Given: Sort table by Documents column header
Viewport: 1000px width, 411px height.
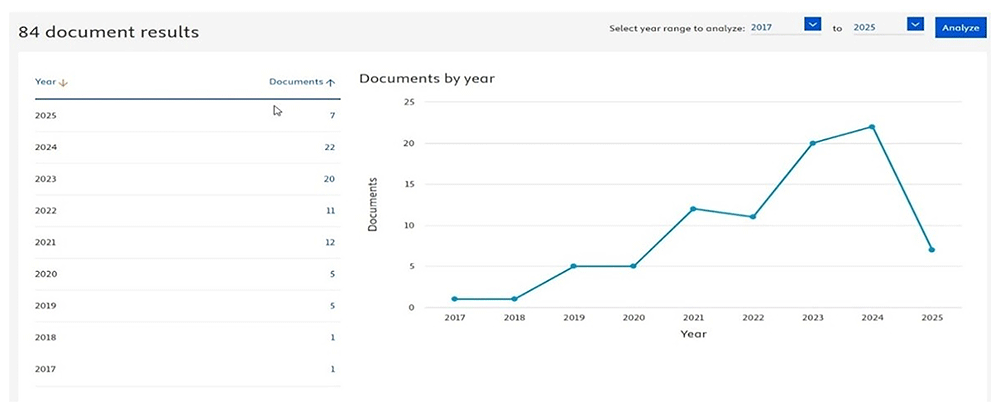Looking at the screenshot, I should (296, 82).
